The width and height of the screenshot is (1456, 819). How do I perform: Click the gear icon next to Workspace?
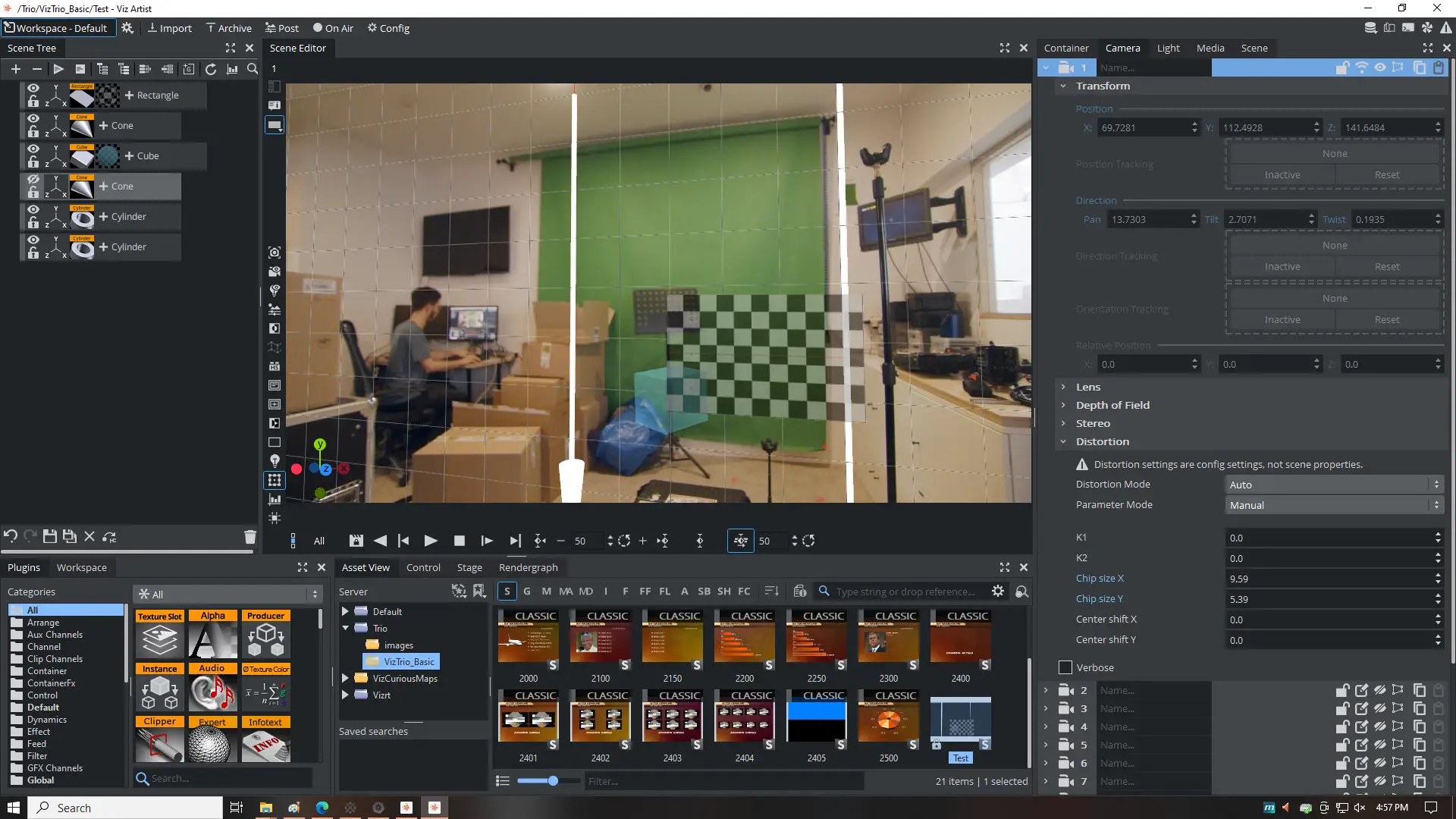pyautogui.click(x=127, y=28)
